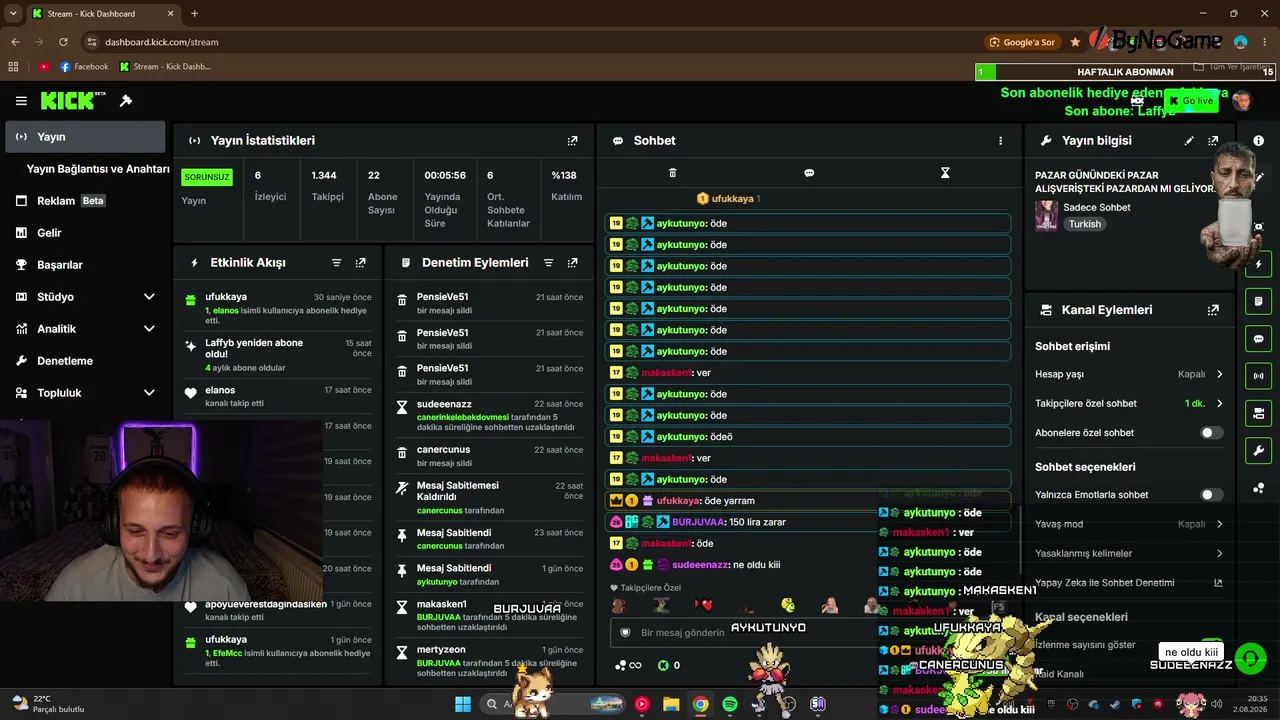
Task: Reload the current page
Action: 63,42
